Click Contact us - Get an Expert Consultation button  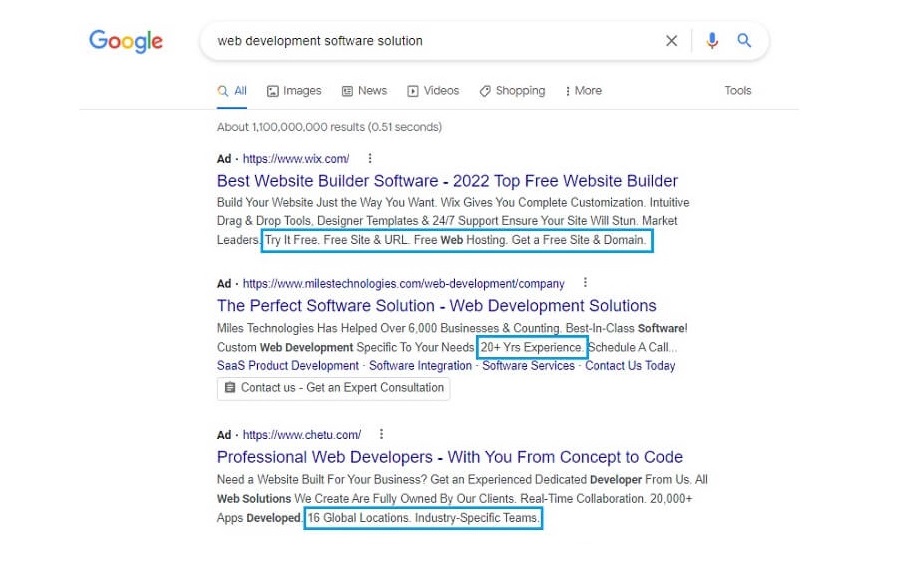tap(333, 388)
